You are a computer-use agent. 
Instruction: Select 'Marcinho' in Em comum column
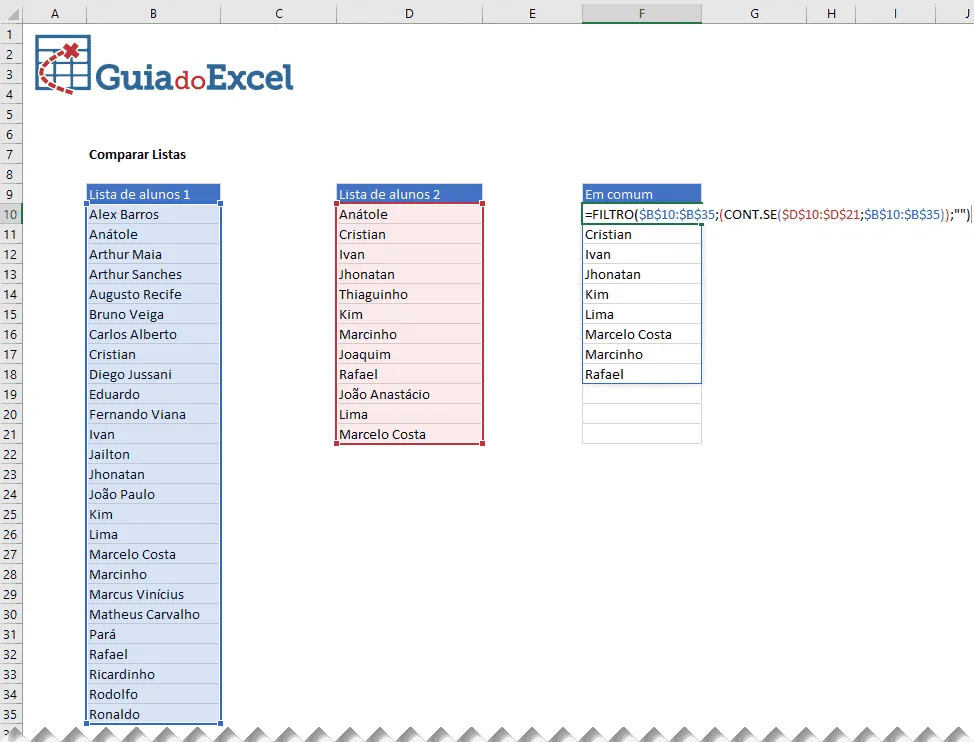pos(642,355)
